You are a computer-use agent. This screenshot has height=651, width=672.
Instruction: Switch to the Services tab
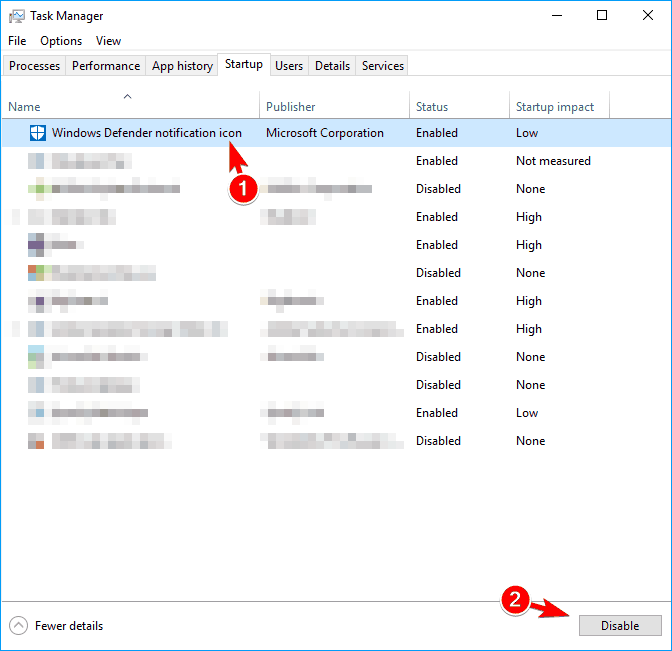click(x=383, y=66)
